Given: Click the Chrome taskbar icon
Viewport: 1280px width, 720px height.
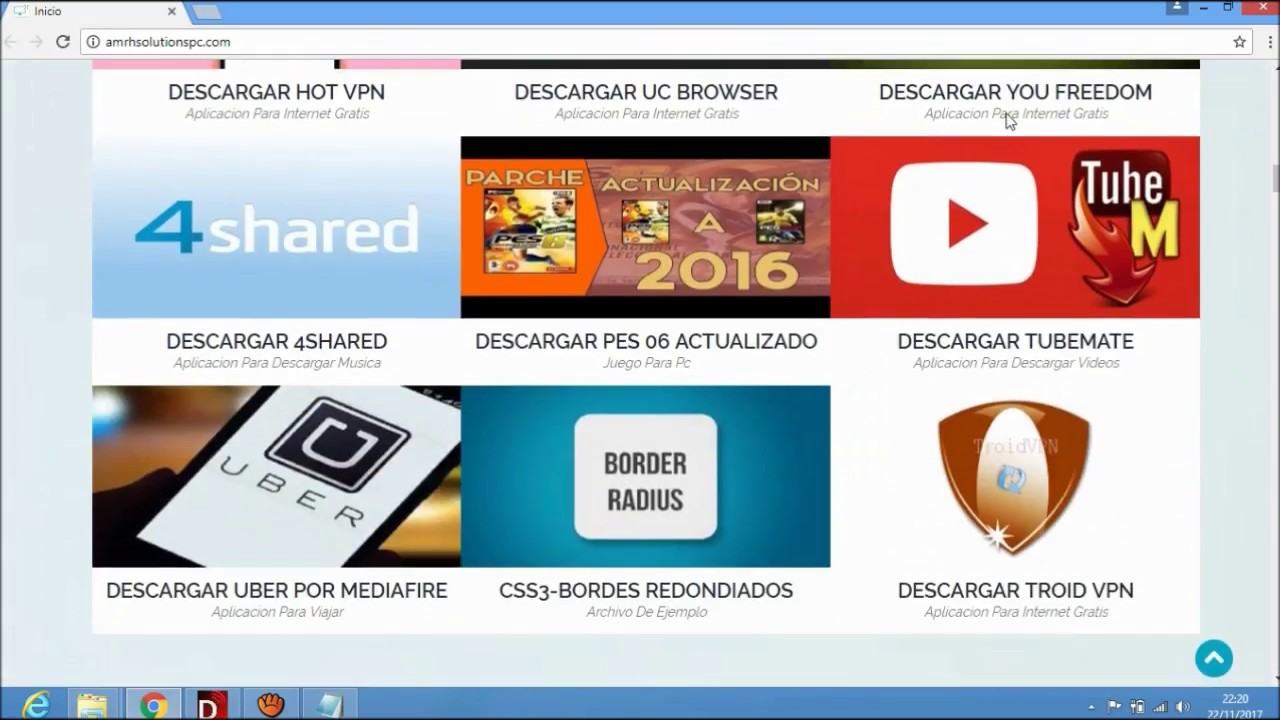Looking at the screenshot, I should click(153, 705).
